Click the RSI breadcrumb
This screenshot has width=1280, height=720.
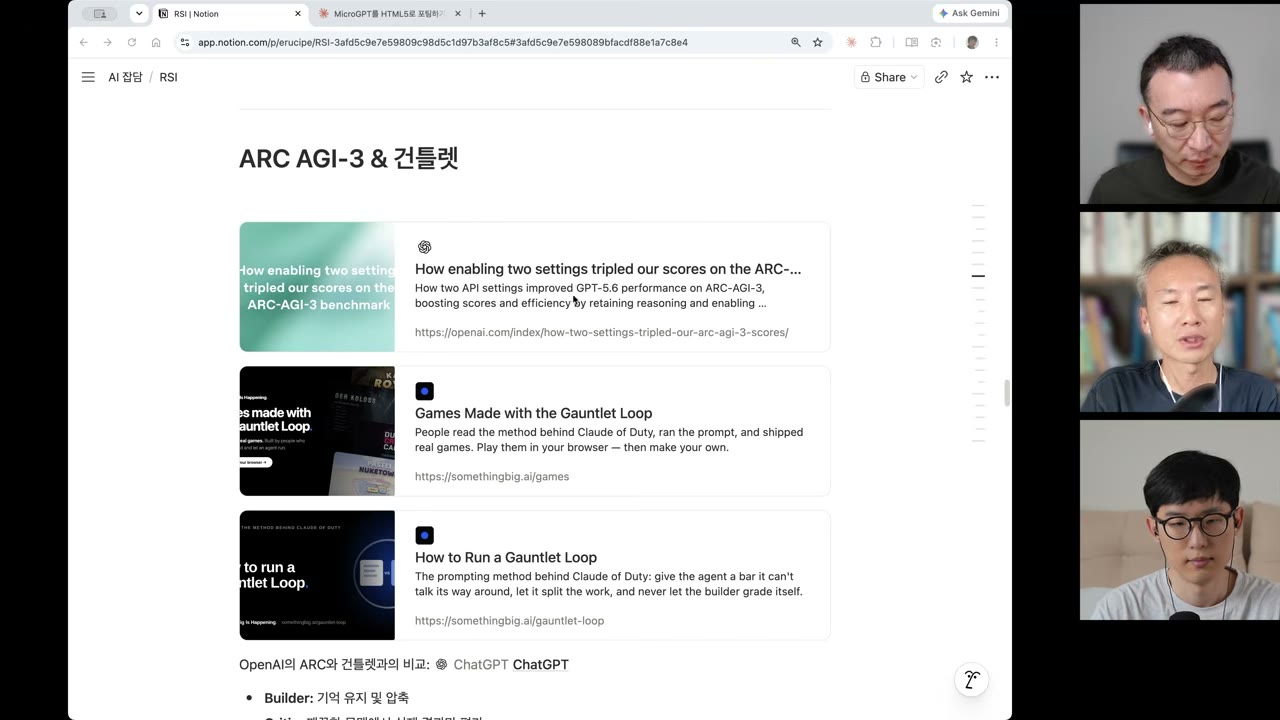click(168, 77)
